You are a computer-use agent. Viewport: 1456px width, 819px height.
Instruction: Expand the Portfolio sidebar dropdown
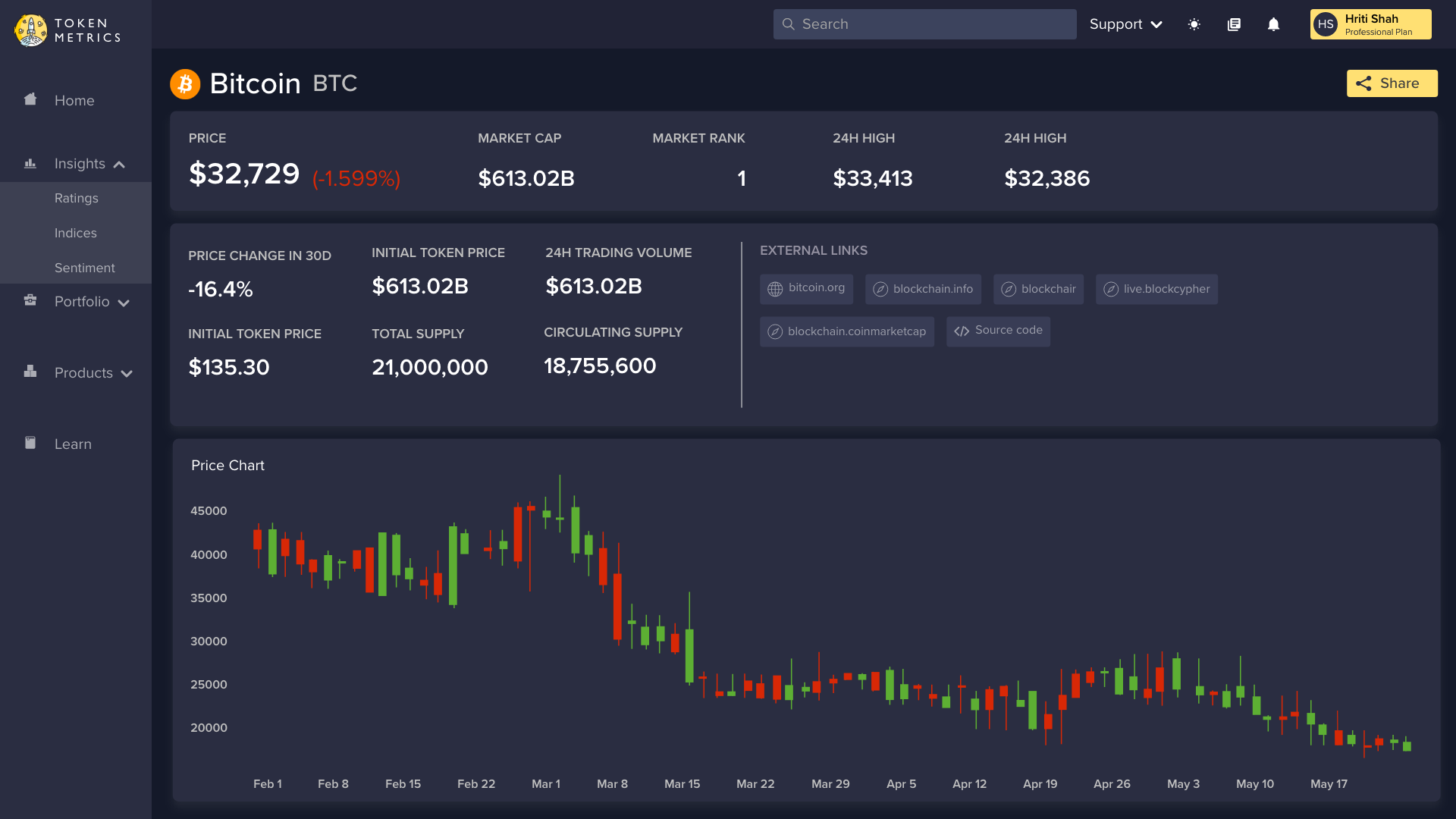click(124, 303)
